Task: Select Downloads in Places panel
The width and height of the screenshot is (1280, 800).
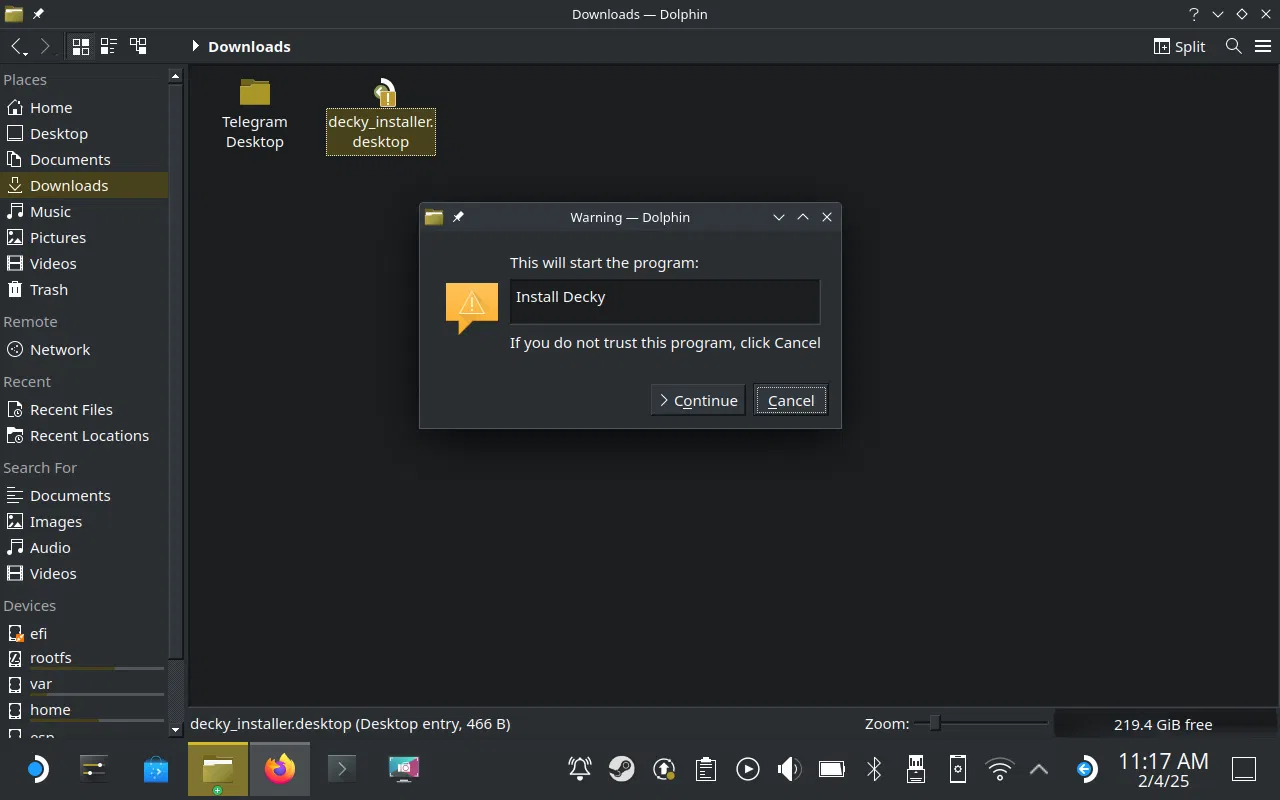Action: click(85, 185)
